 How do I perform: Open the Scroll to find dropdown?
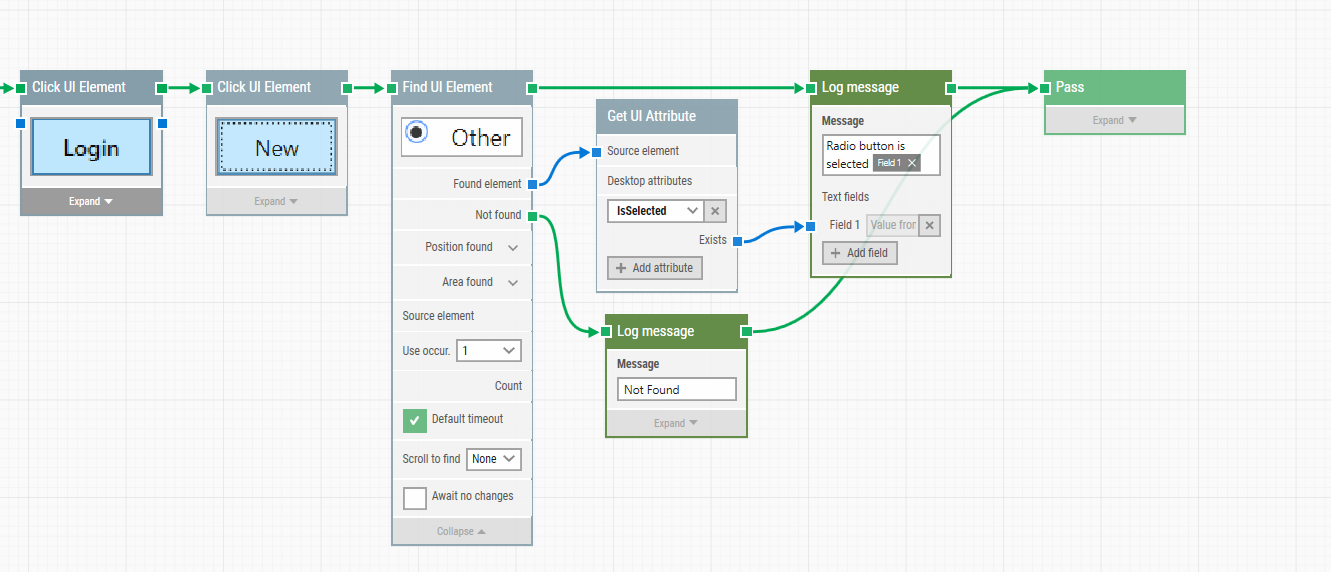(494, 459)
